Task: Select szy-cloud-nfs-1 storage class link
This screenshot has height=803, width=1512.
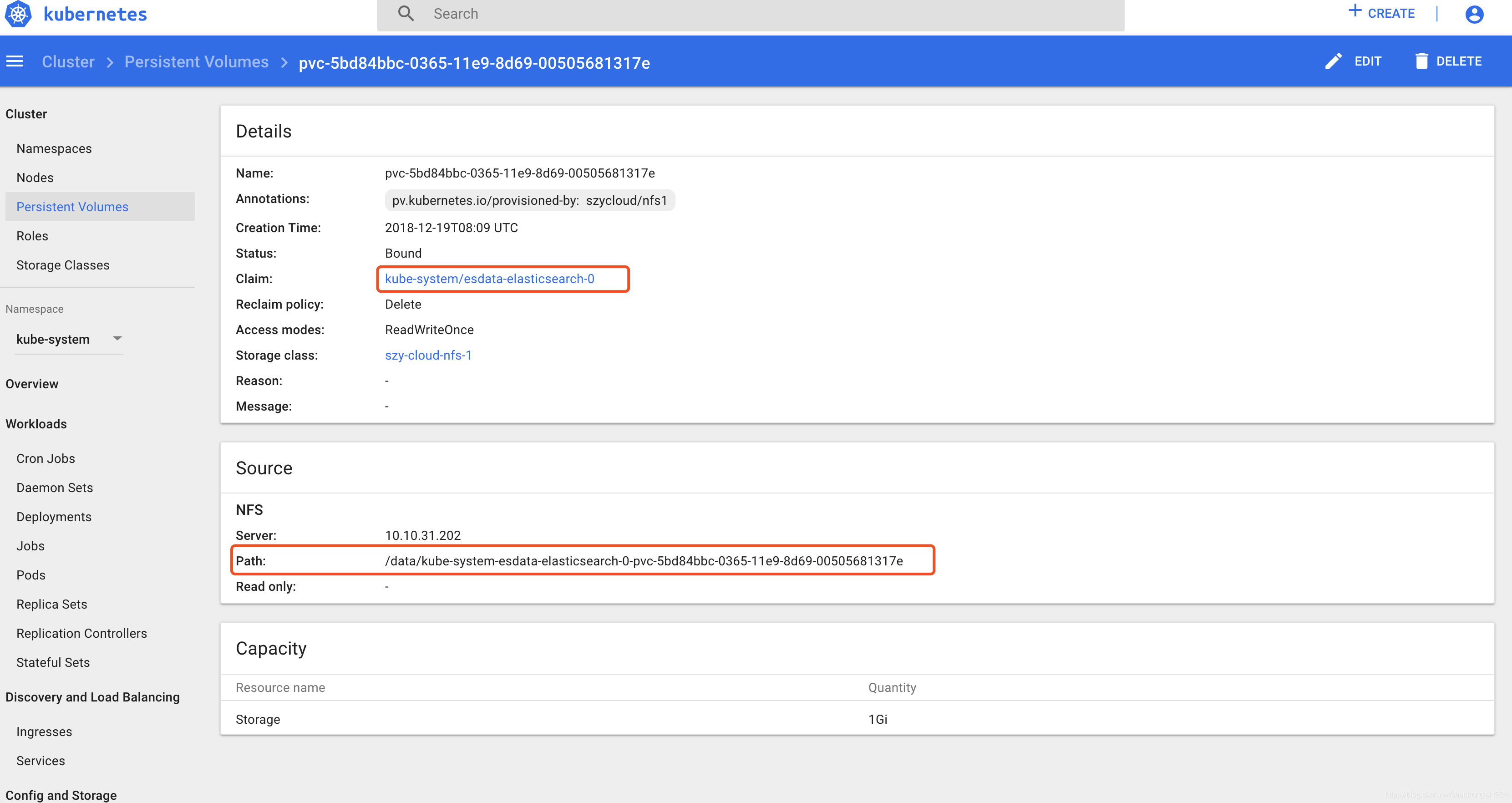Action: coord(429,355)
